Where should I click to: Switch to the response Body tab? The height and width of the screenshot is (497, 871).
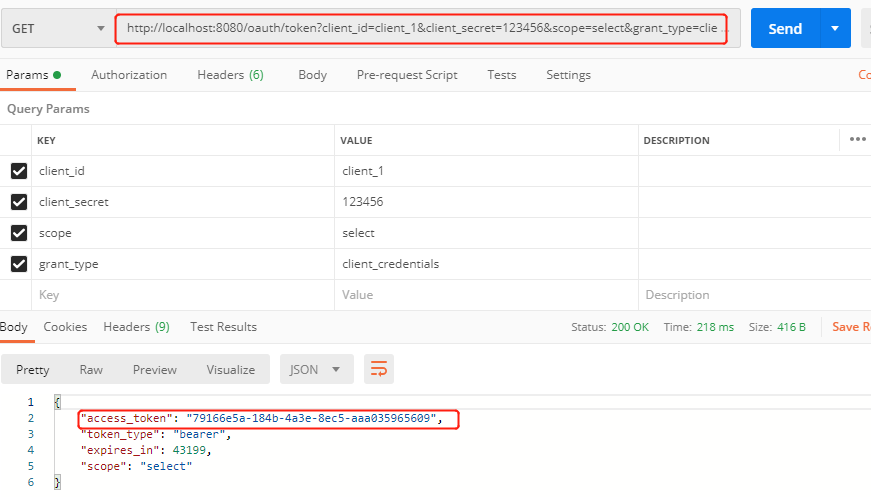[x=14, y=327]
